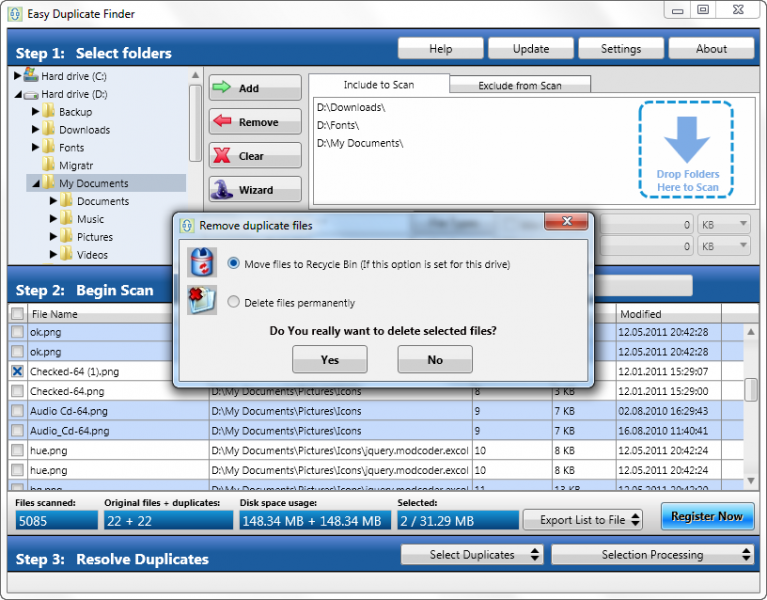Open the Select Duplicates dropdown
The image size is (767, 600).
[x=472, y=555]
